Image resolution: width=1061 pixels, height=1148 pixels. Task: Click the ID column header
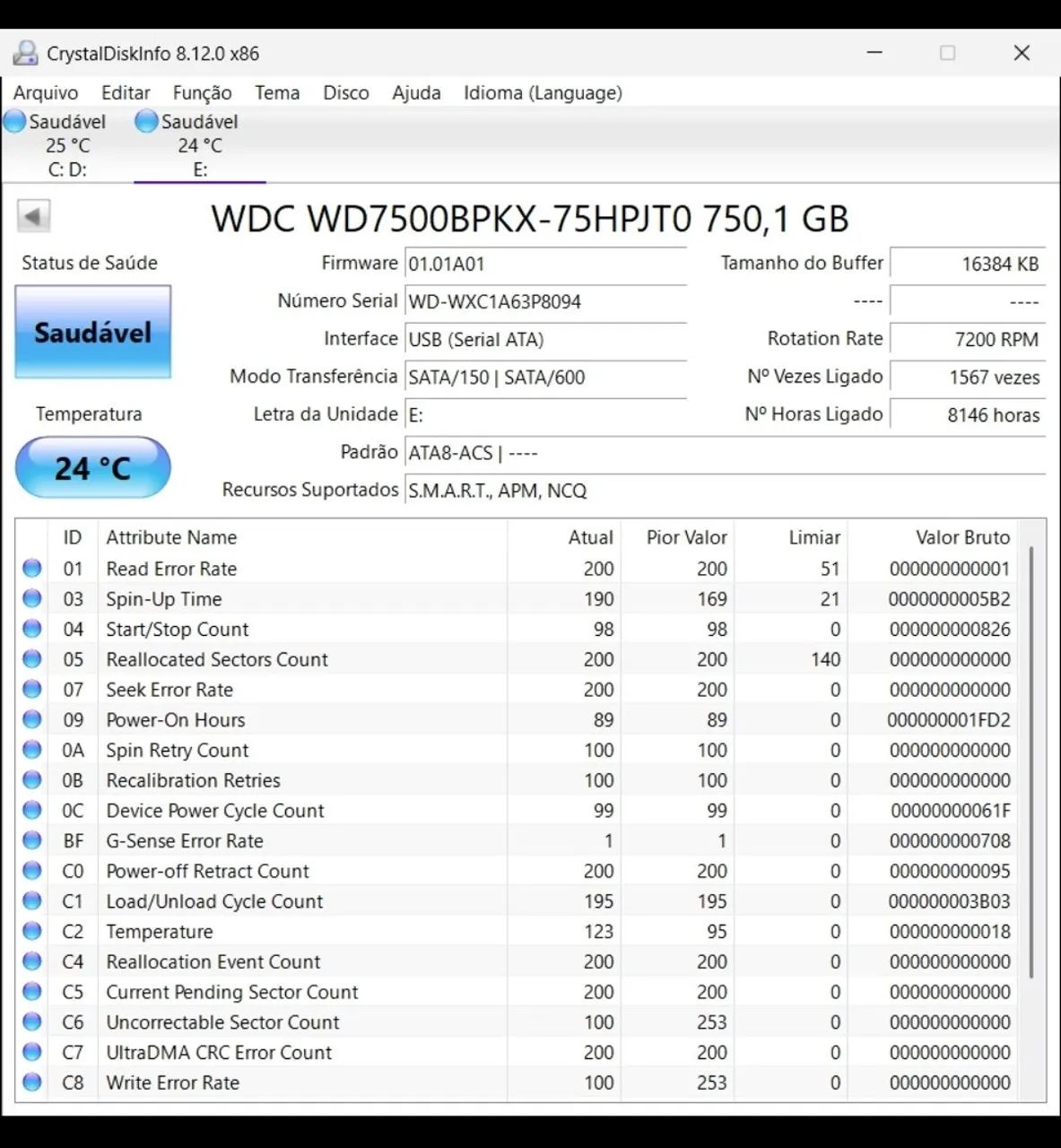(x=73, y=537)
